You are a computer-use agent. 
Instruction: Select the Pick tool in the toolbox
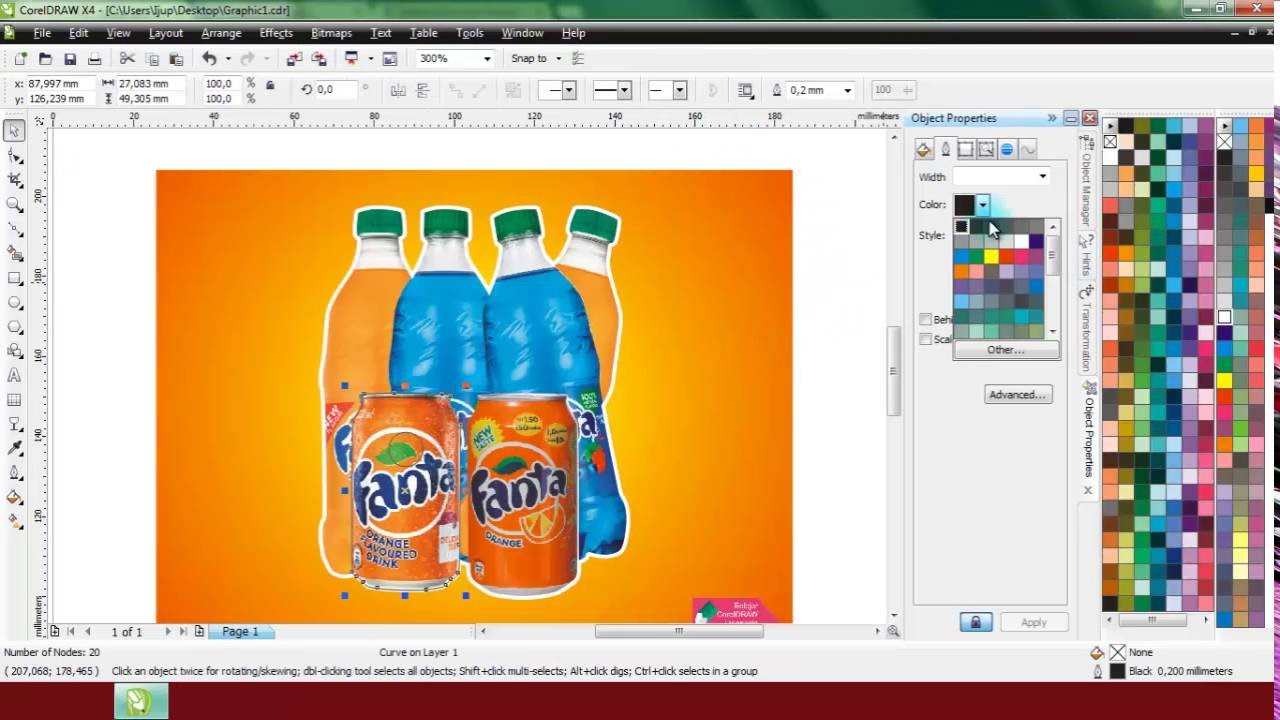14,131
